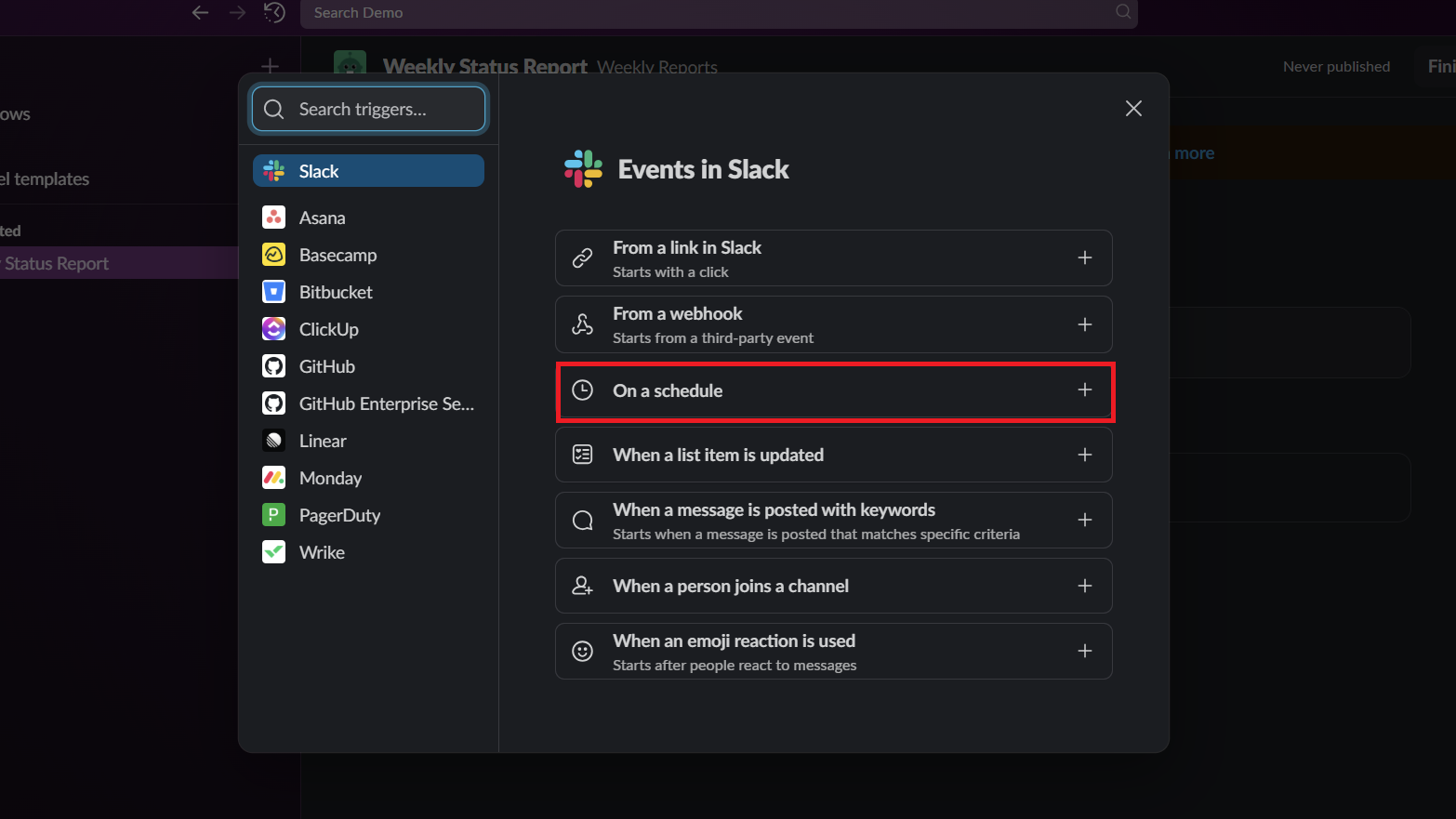
Task: Add the From a link in Slack plus icon
Action: (1084, 258)
